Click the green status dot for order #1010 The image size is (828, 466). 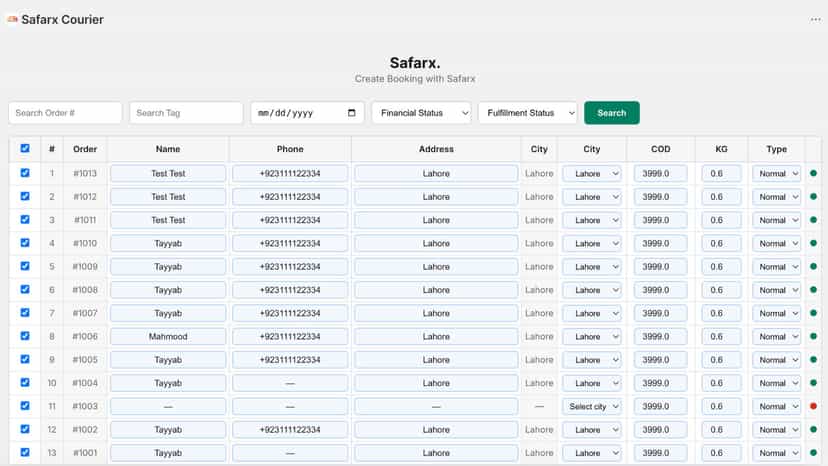coord(813,243)
